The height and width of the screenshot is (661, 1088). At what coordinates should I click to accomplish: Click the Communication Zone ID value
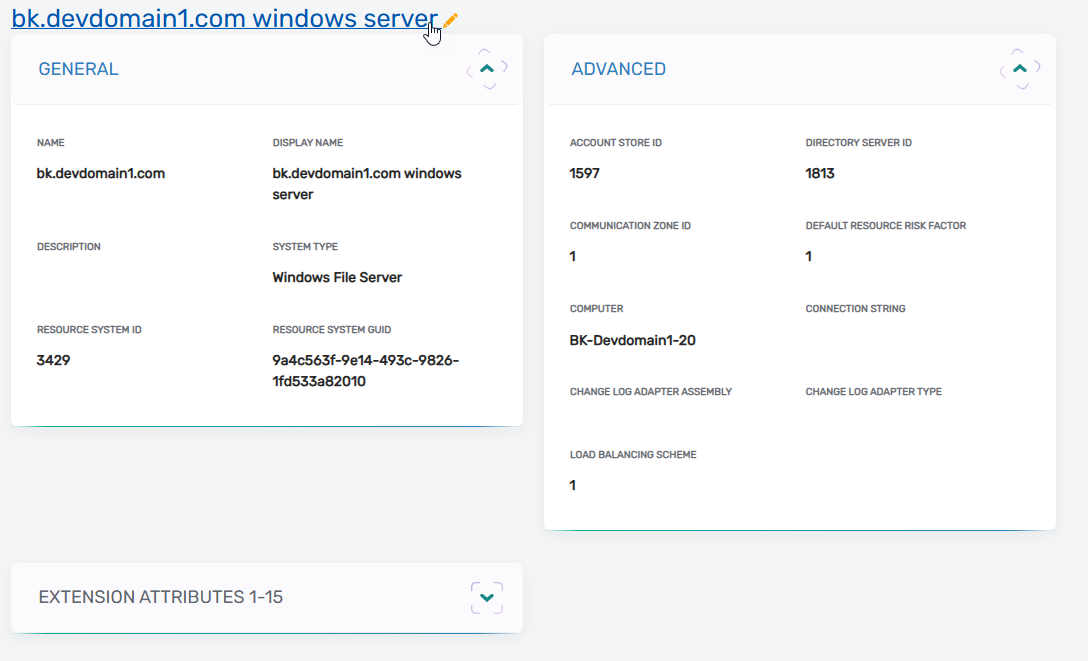pos(573,256)
